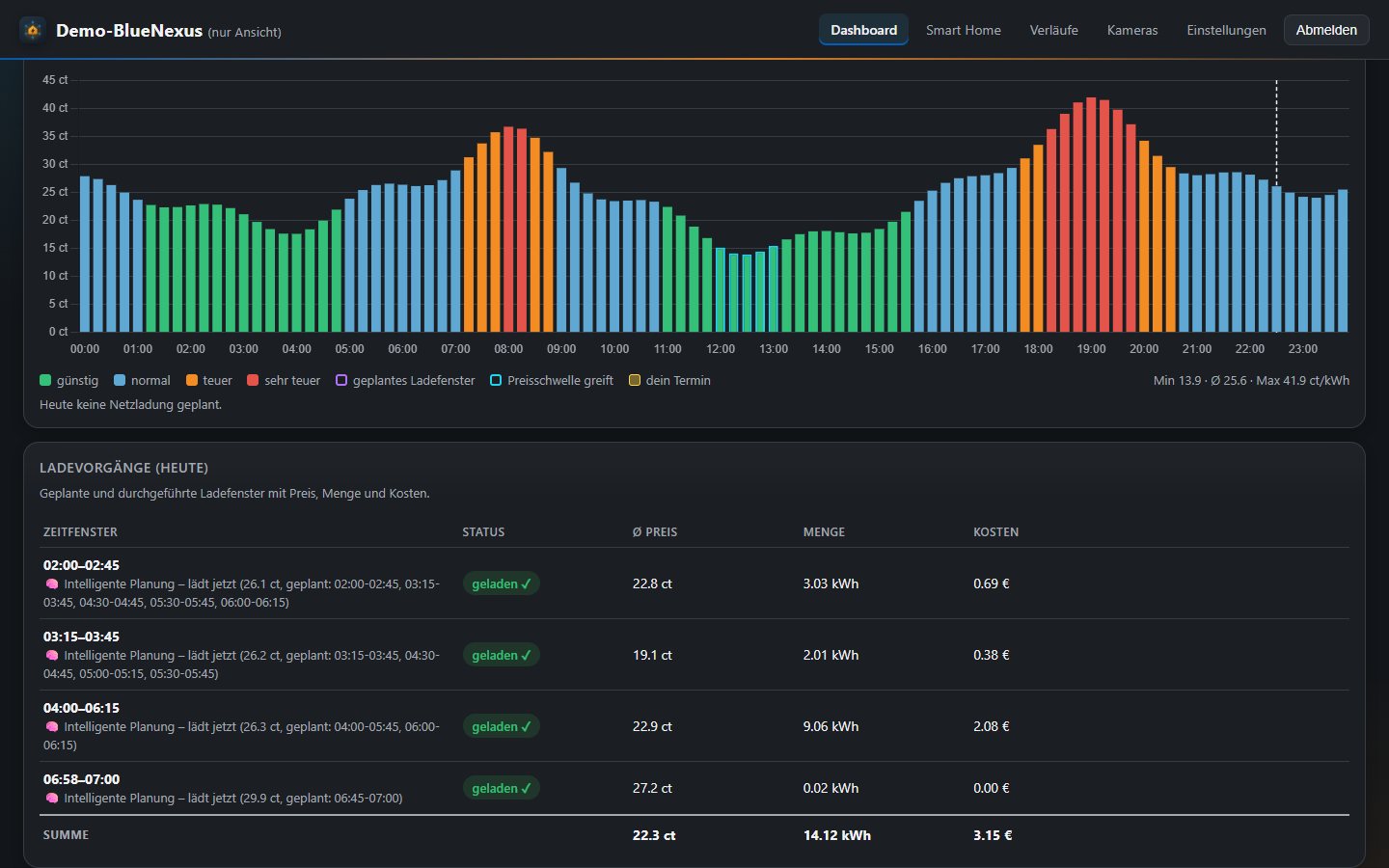1389x868 pixels.
Task: Open the Kameras tab
Action: tap(1132, 30)
